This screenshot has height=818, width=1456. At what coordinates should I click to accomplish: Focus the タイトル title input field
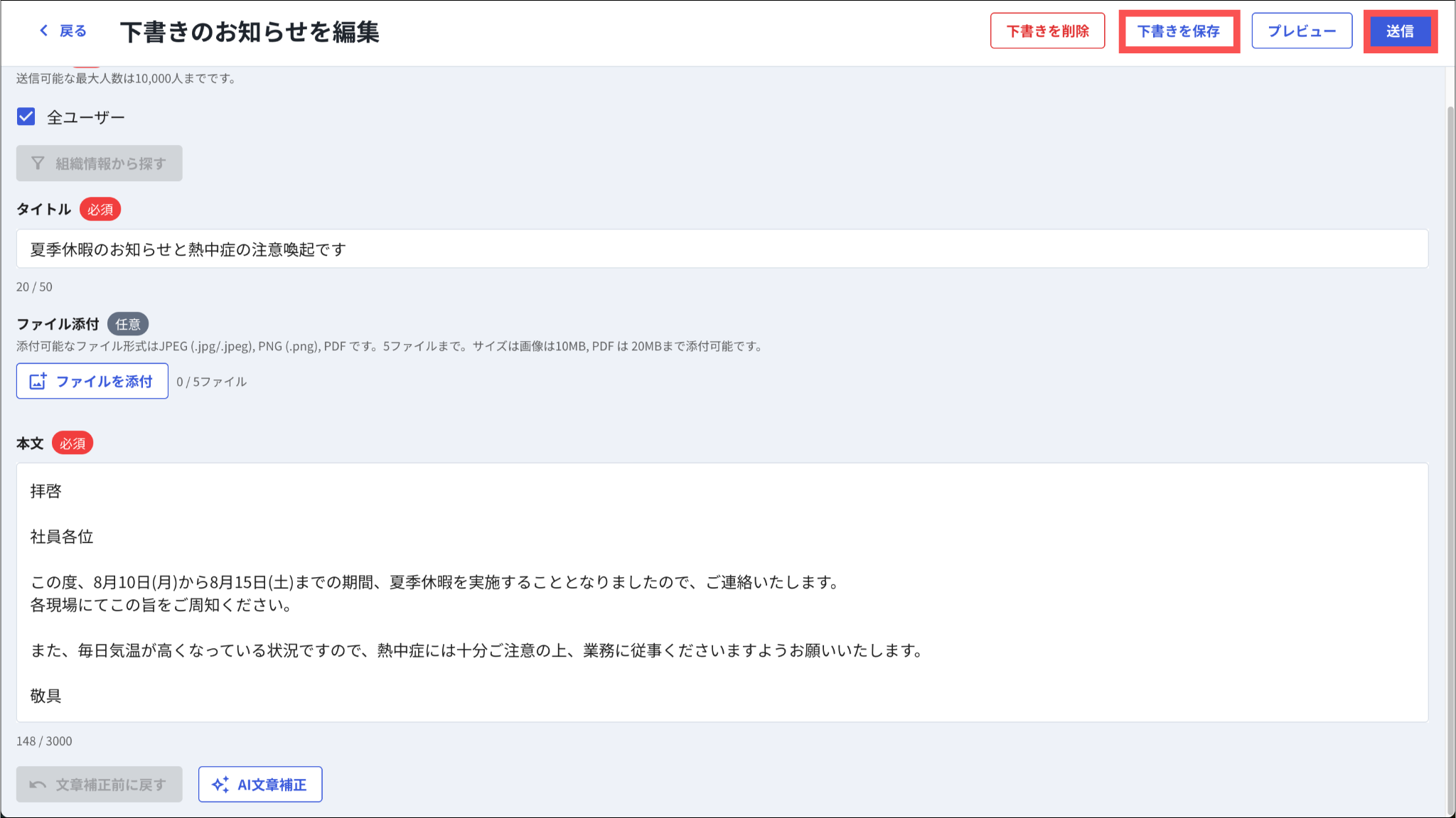coord(722,249)
